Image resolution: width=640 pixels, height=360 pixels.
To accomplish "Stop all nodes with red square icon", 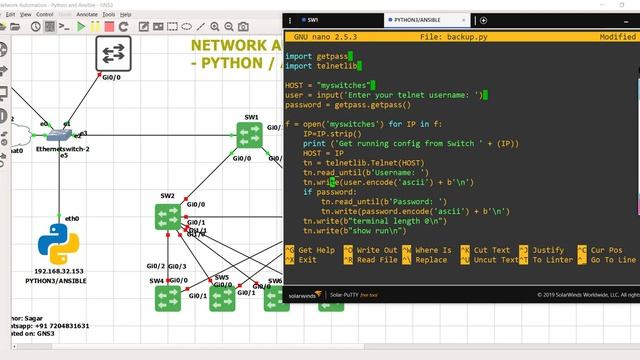I will tap(109, 27).
